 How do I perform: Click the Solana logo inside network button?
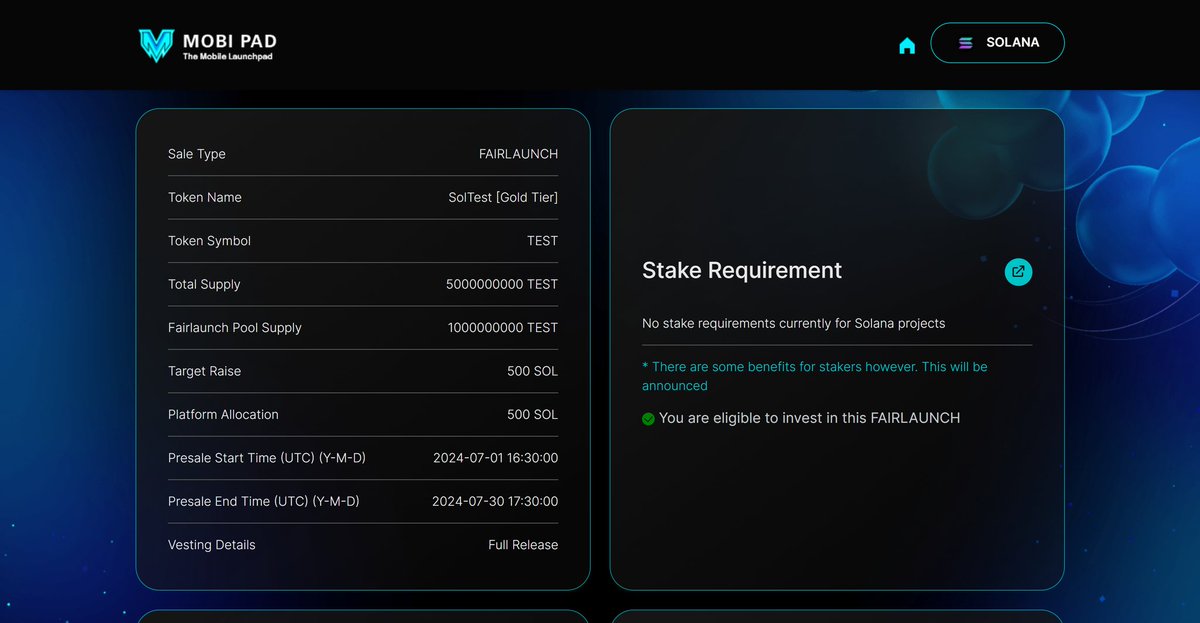[965, 43]
